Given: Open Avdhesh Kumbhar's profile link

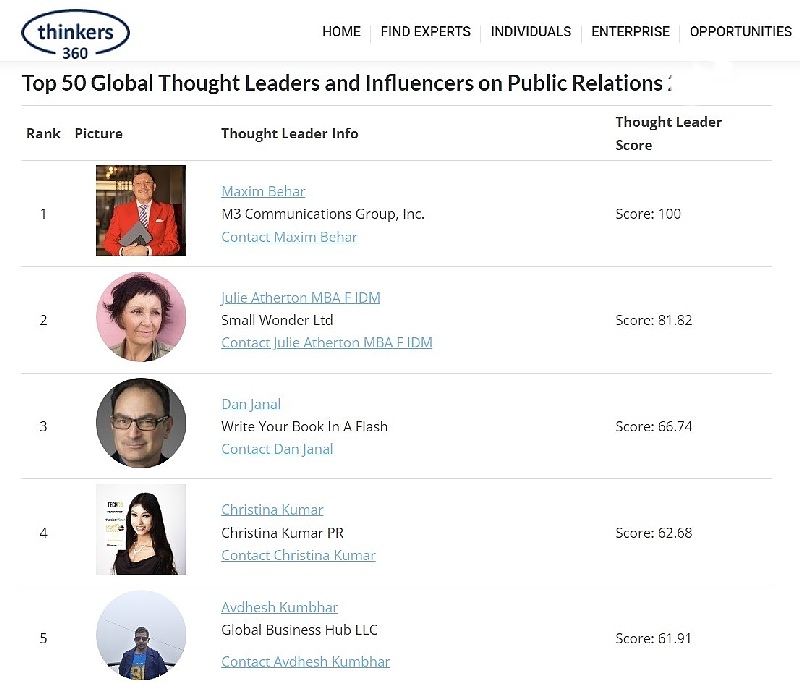Looking at the screenshot, I should pos(279,607).
